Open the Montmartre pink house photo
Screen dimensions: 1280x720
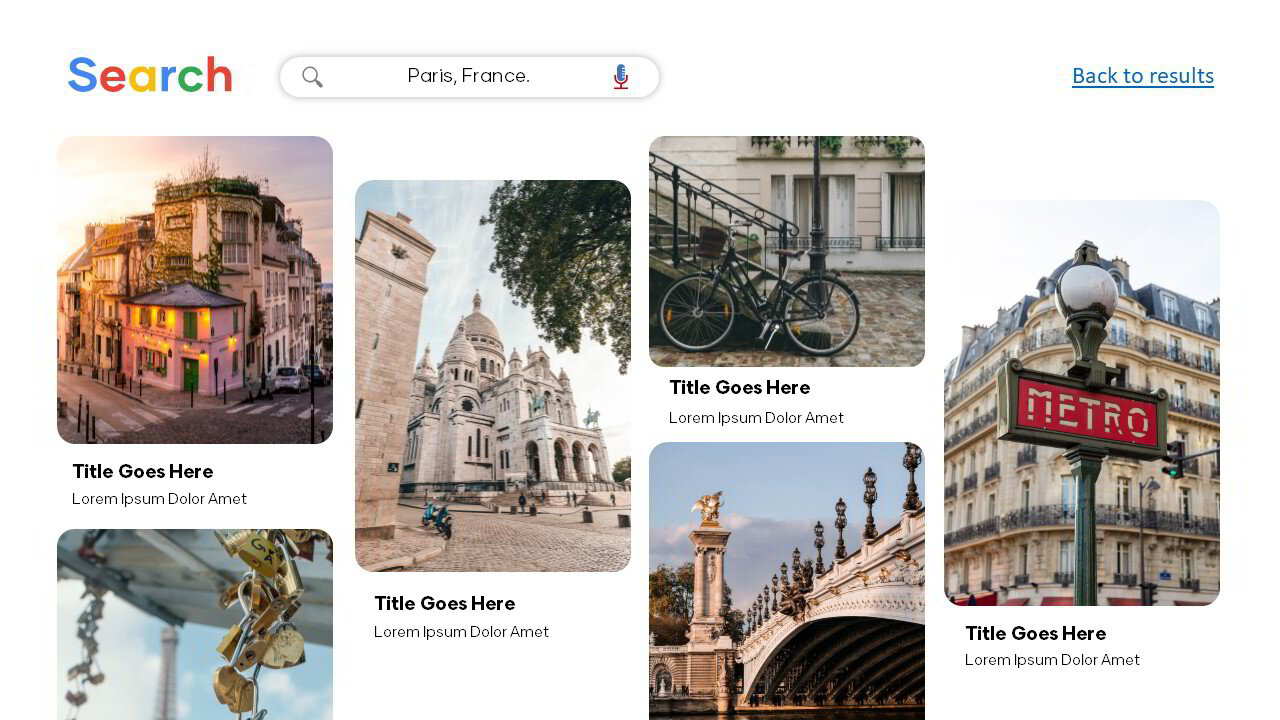tap(195, 290)
